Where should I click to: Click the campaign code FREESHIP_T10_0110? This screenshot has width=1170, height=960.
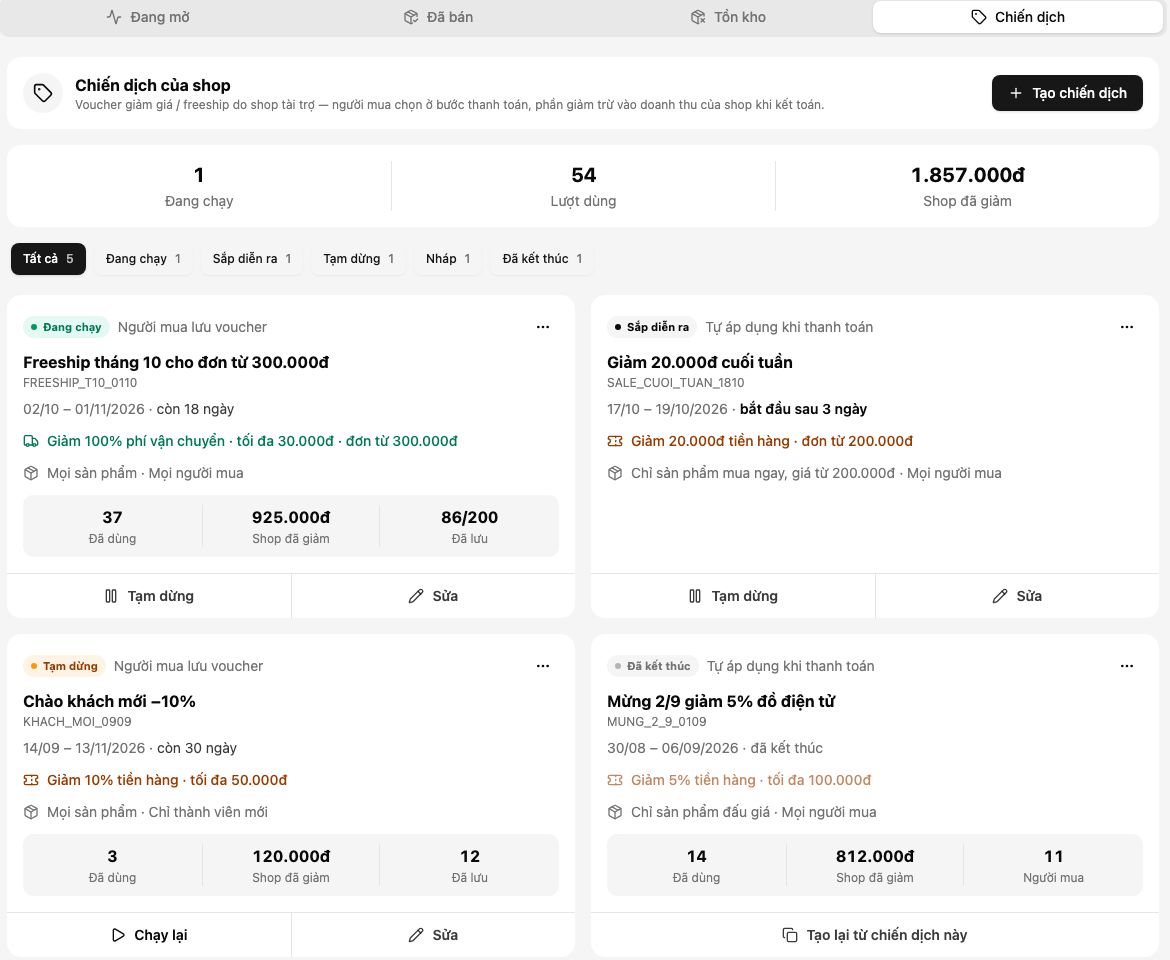point(80,383)
